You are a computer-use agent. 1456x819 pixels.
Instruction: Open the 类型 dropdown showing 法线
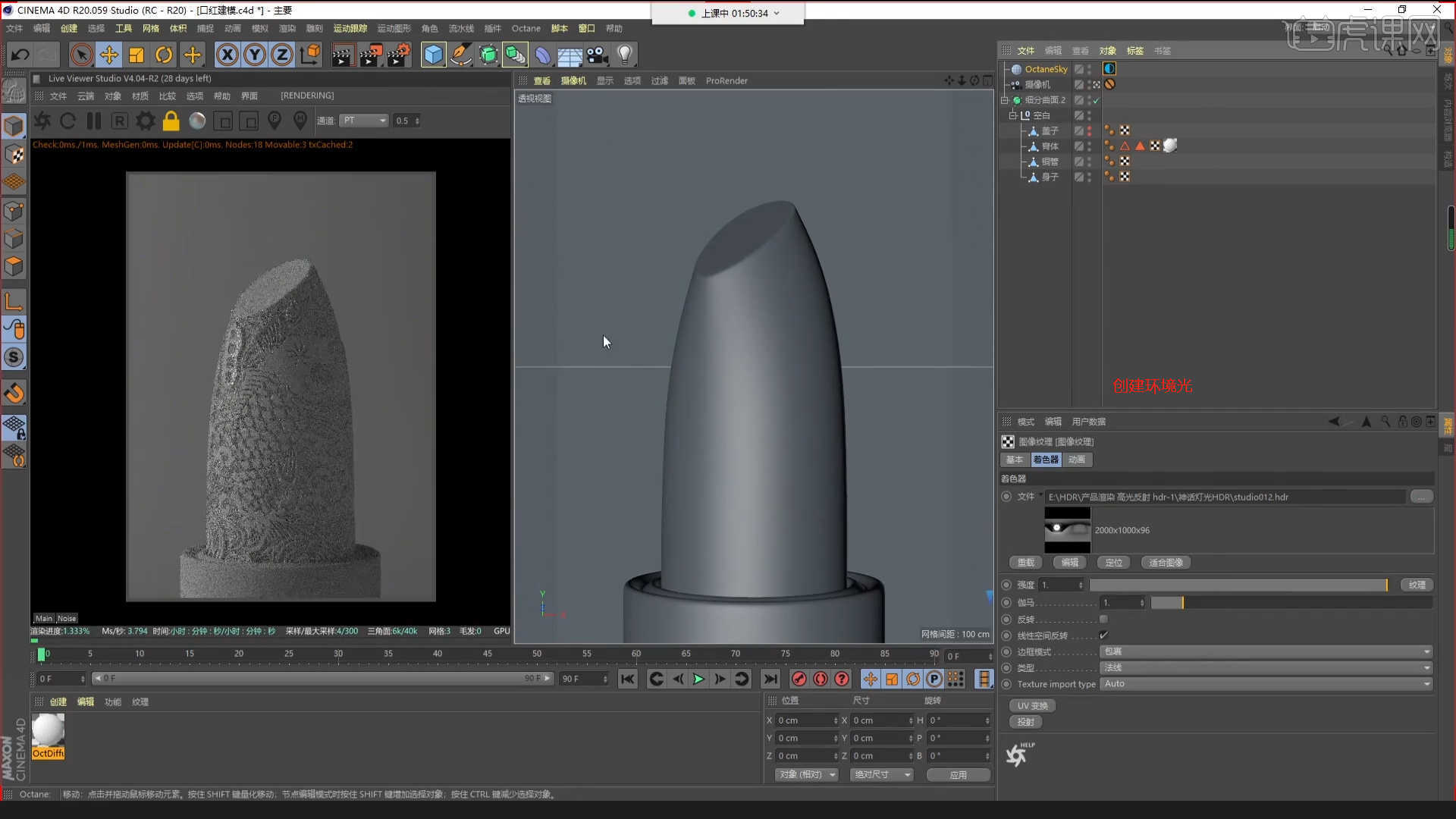point(1266,668)
